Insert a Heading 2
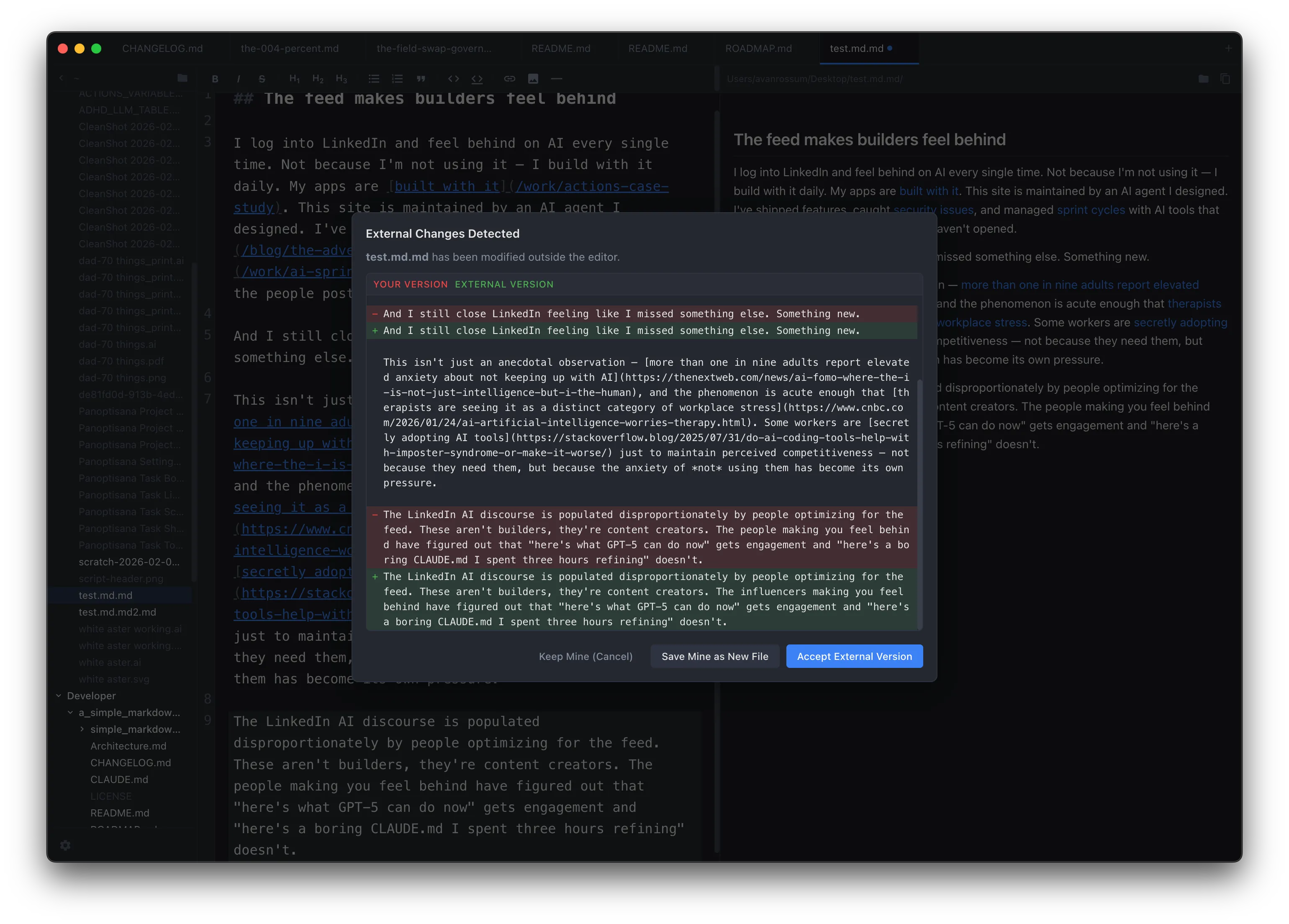This screenshot has height=924, width=1289. [x=317, y=79]
